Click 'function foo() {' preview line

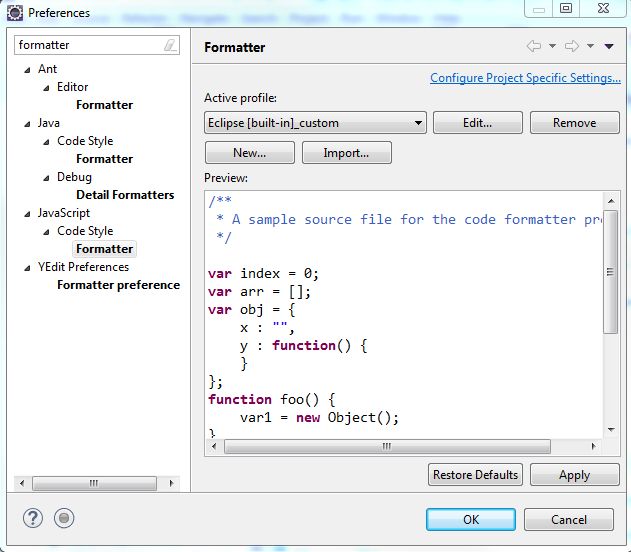272,400
